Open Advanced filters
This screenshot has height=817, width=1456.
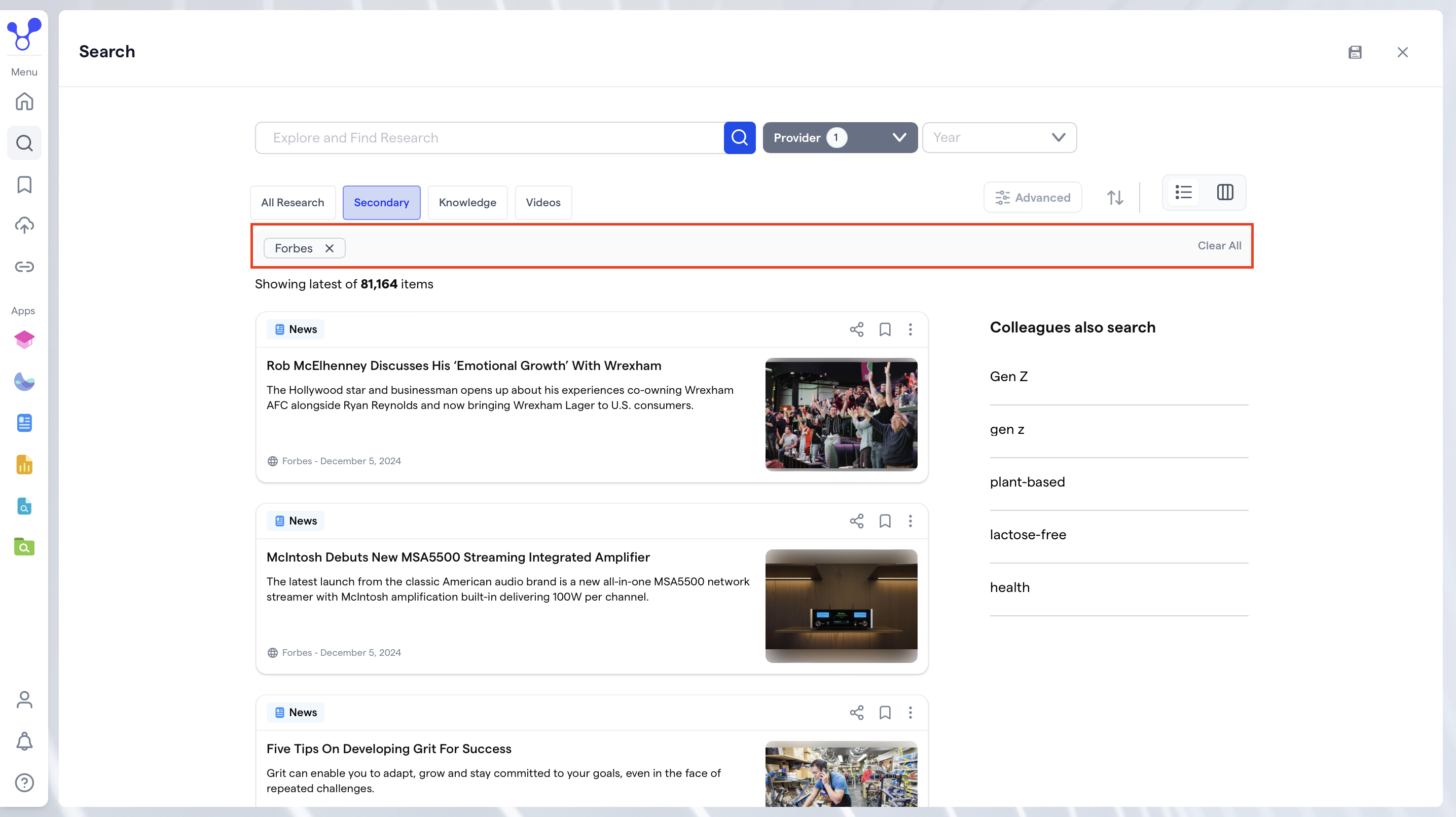(1032, 197)
